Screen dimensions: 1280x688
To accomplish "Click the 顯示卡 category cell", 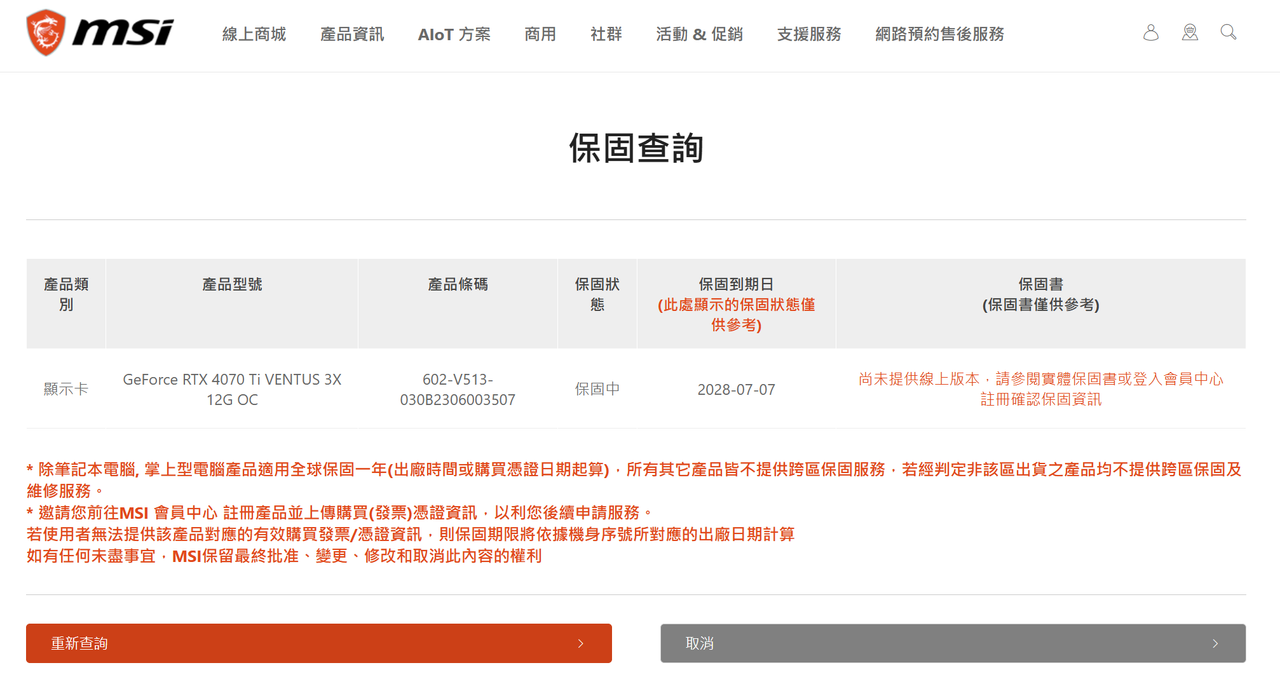I will click(x=66, y=389).
